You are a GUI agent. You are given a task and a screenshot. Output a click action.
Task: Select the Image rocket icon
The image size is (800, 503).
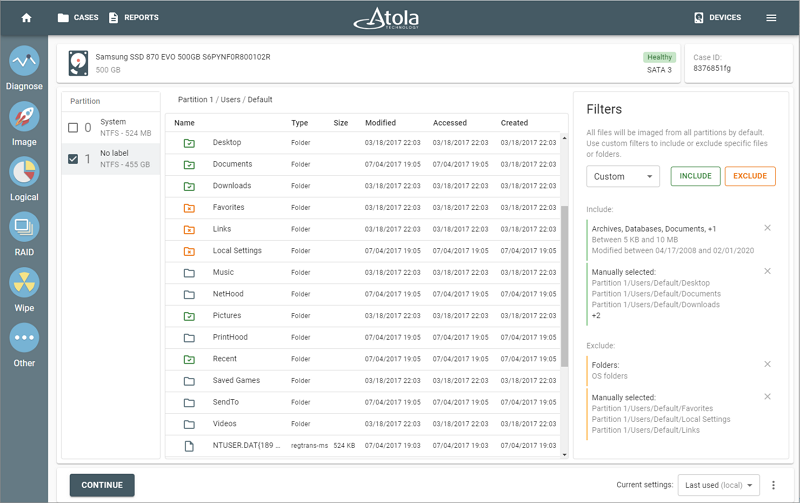pos(24,117)
